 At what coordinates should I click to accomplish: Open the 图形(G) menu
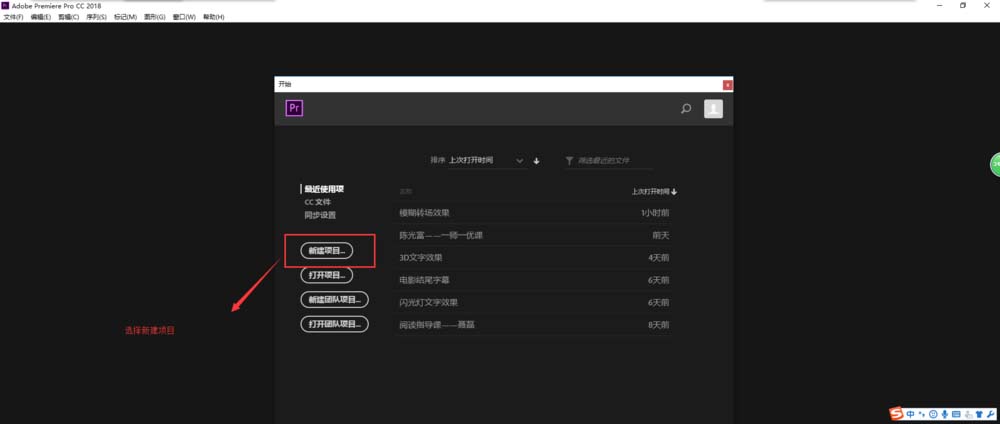coord(154,17)
